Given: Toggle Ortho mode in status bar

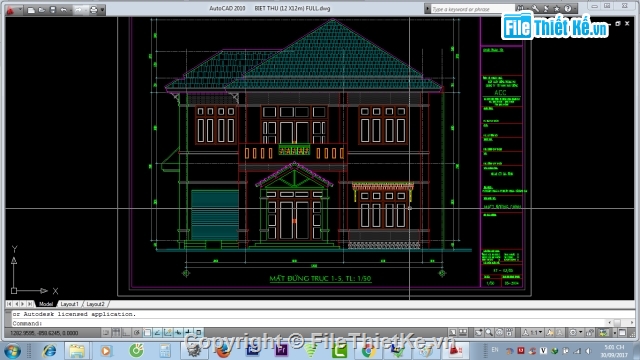Looking at the screenshot, I should [x=127, y=333].
